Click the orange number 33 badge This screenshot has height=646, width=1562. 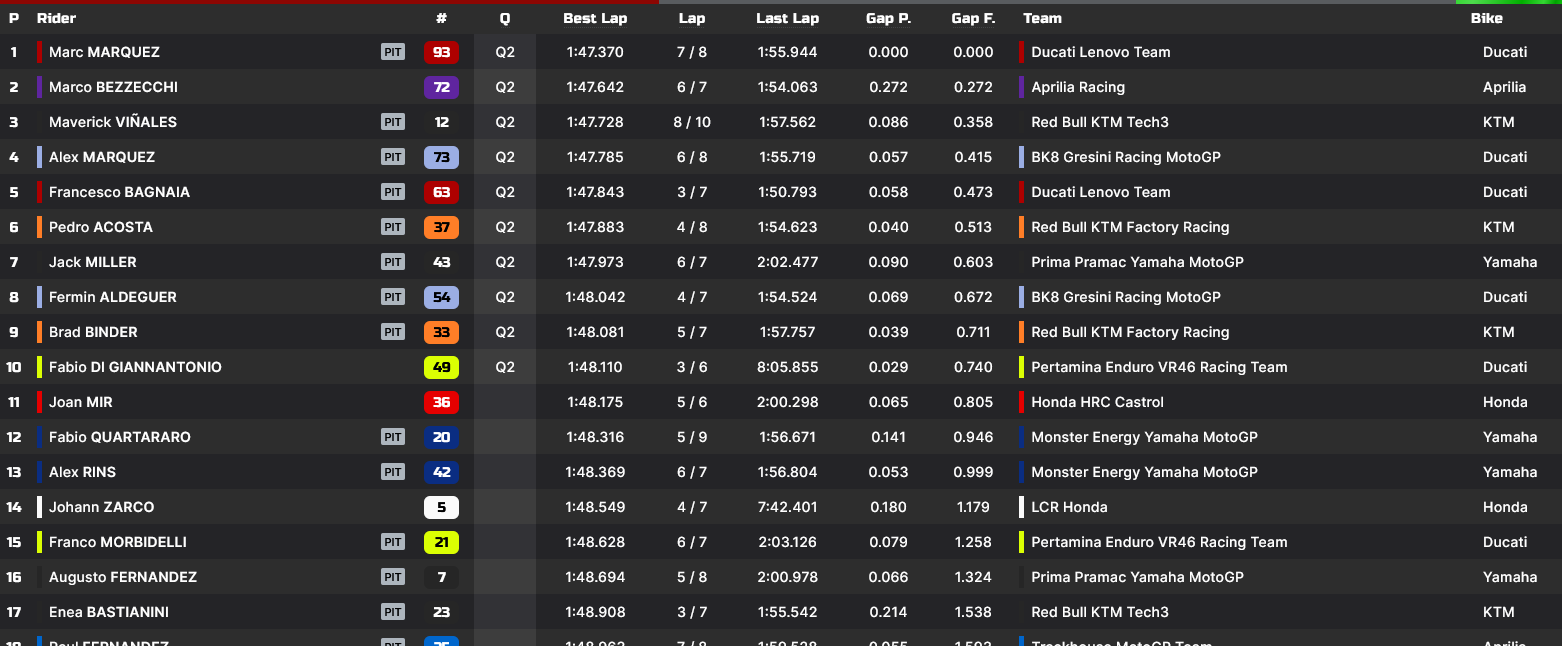(x=441, y=332)
